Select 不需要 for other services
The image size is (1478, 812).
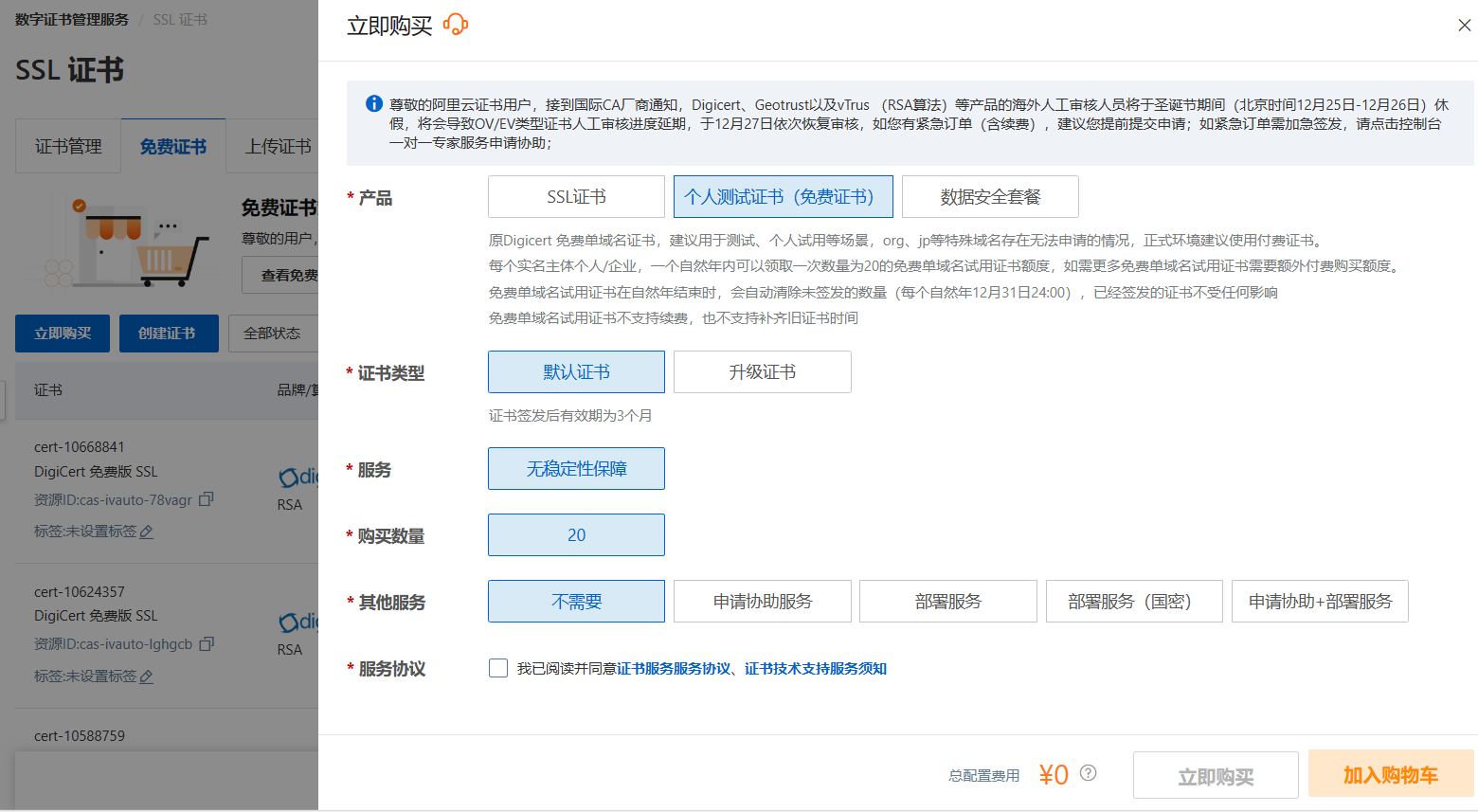[x=576, y=601]
